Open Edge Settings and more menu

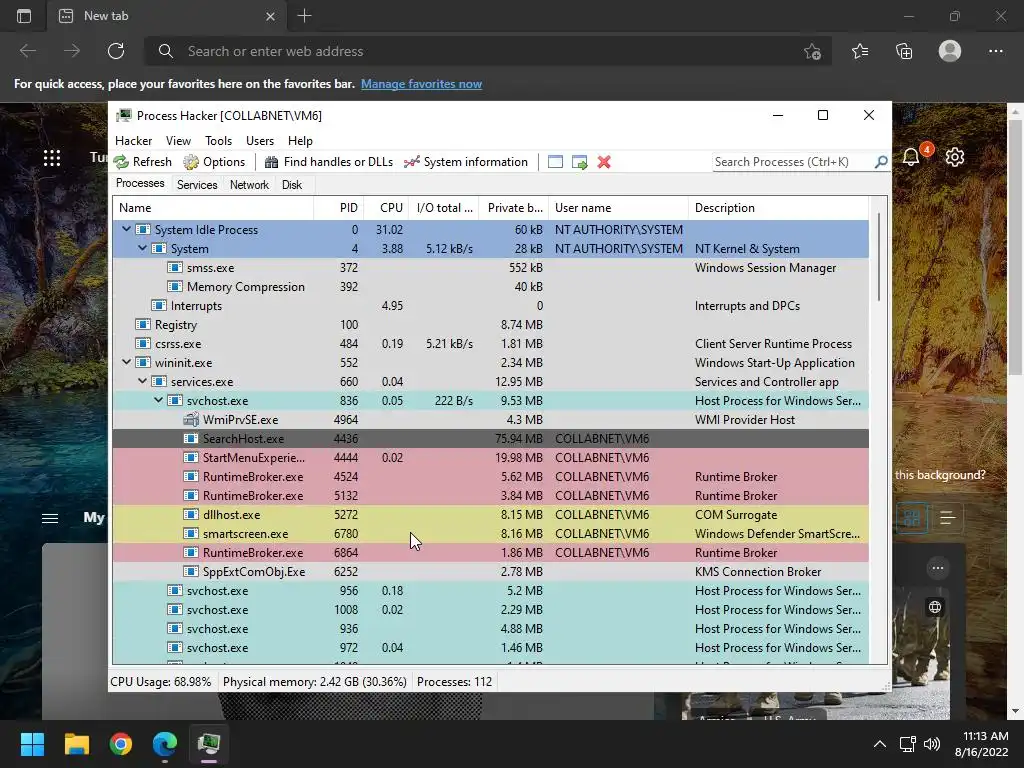point(995,51)
